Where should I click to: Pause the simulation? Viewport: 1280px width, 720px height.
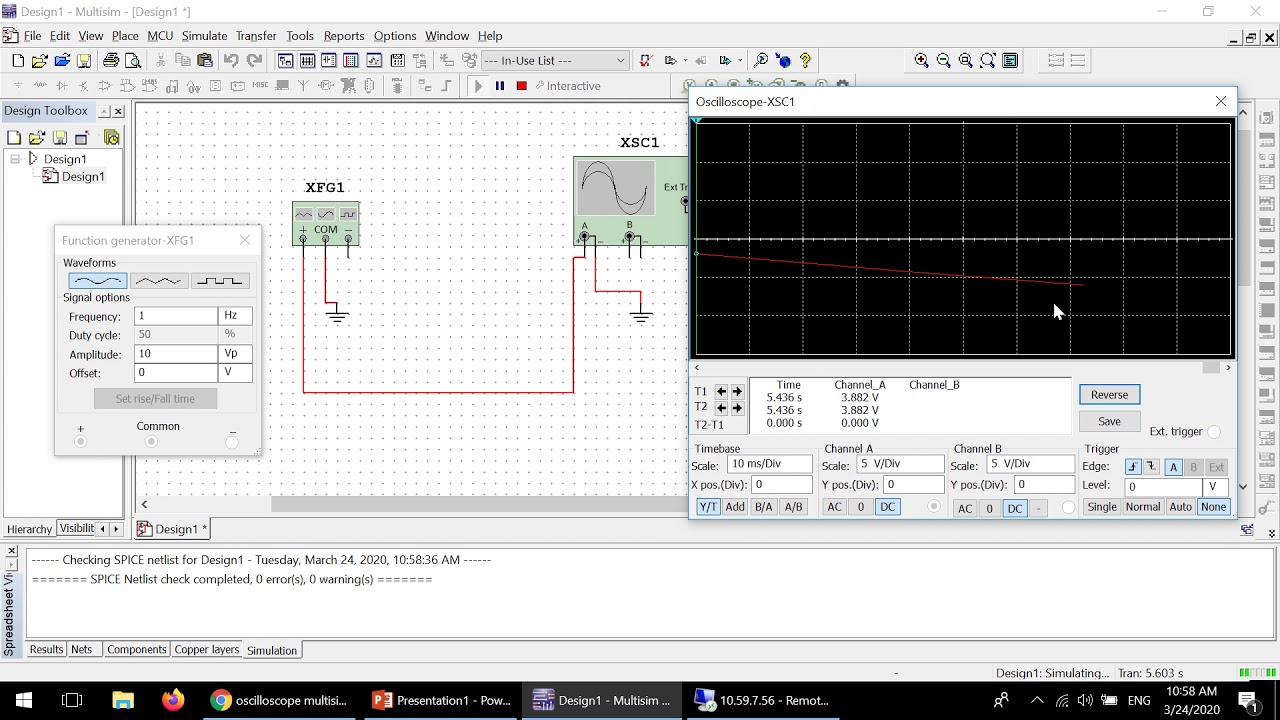click(500, 86)
